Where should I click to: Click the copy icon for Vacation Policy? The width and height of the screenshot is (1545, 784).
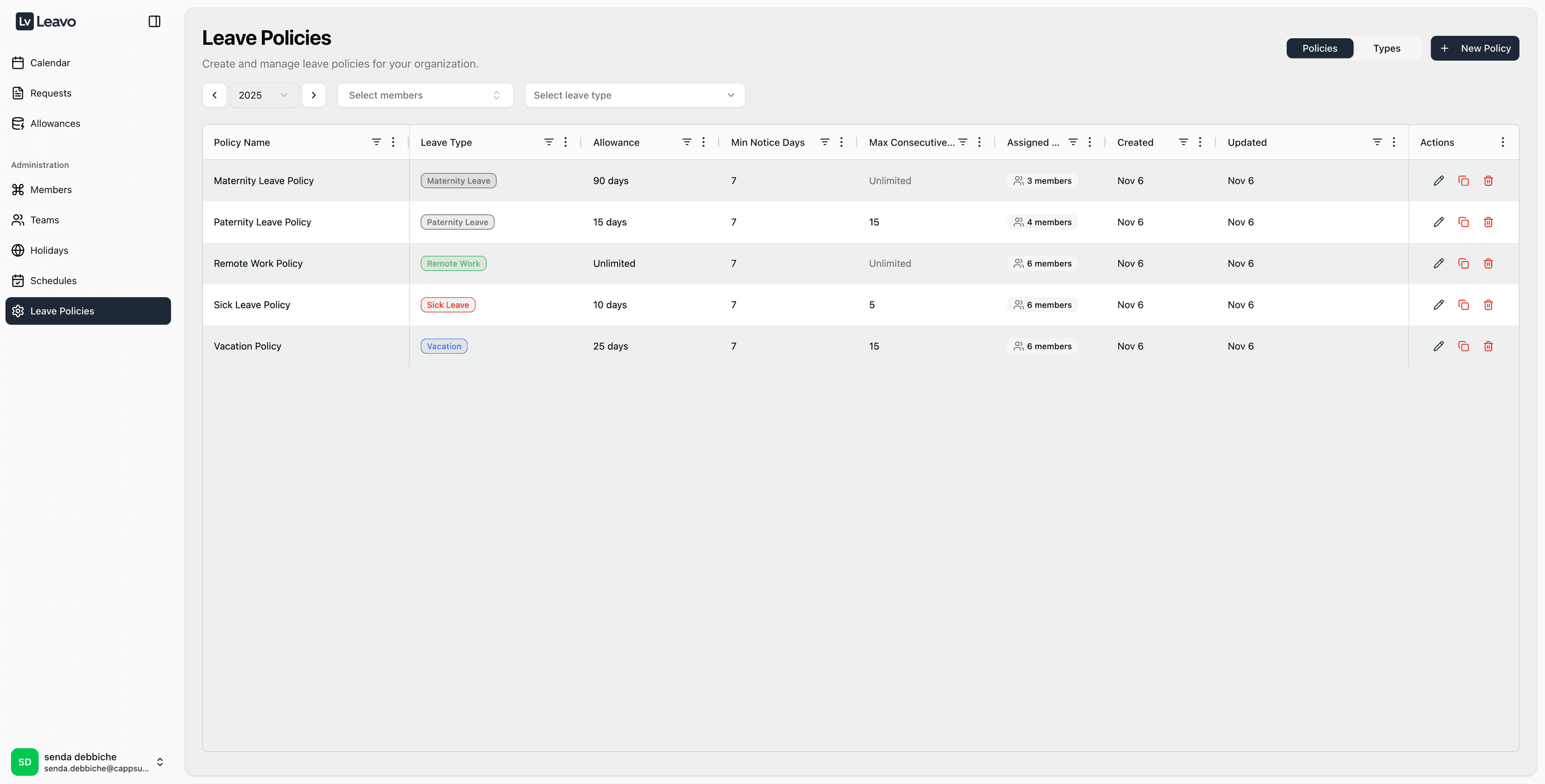(1463, 346)
